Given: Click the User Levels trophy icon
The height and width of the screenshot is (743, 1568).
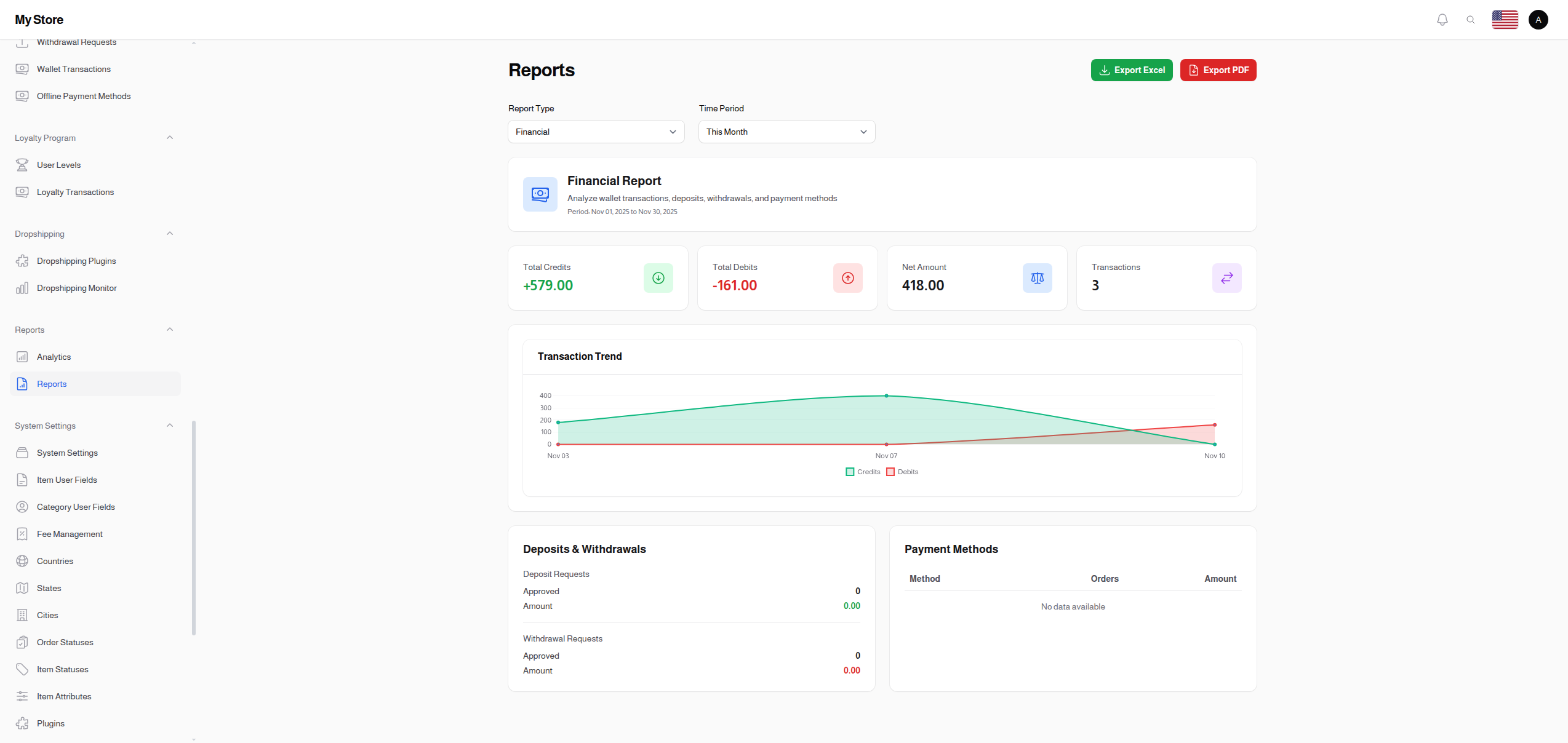Looking at the screenshot, I should [x=22, y=165].
